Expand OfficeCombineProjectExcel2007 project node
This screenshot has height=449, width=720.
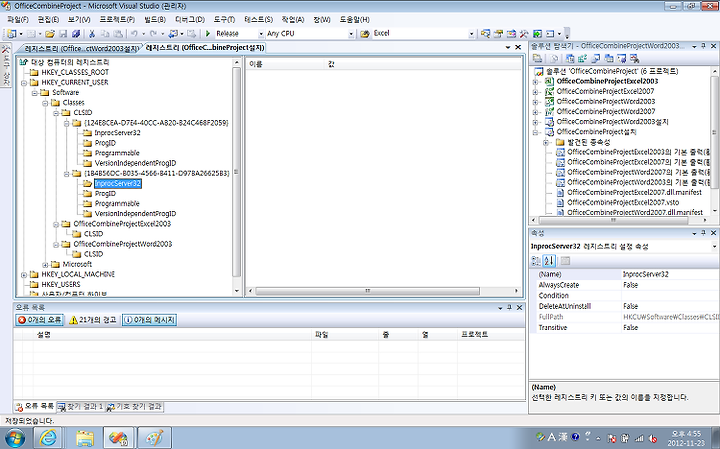click(535, 91)
